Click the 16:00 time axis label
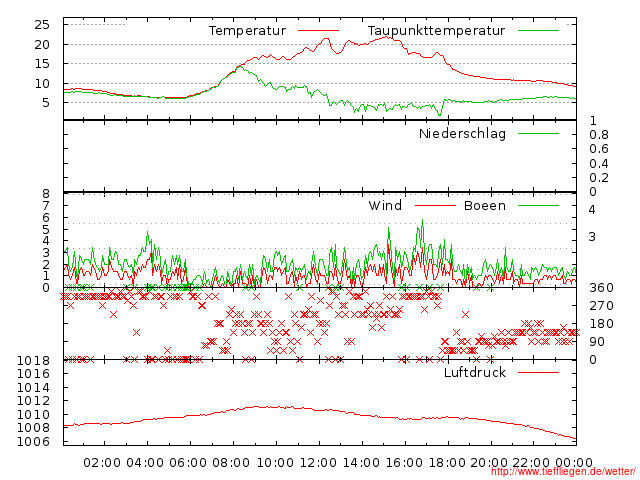Screen dimensions: 640x480 click(404, 463)
